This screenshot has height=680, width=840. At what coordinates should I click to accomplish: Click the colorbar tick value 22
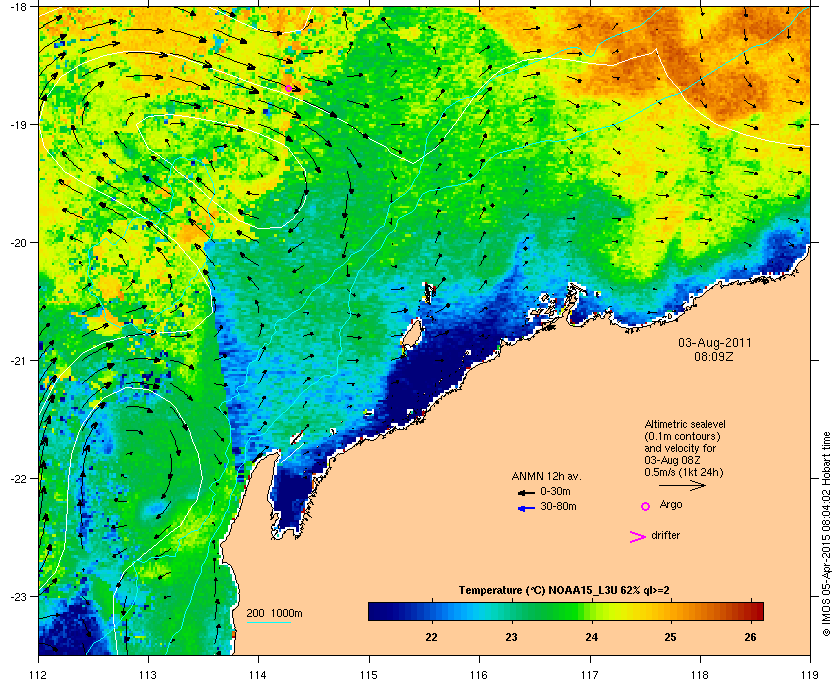click(x=431, y=637)
